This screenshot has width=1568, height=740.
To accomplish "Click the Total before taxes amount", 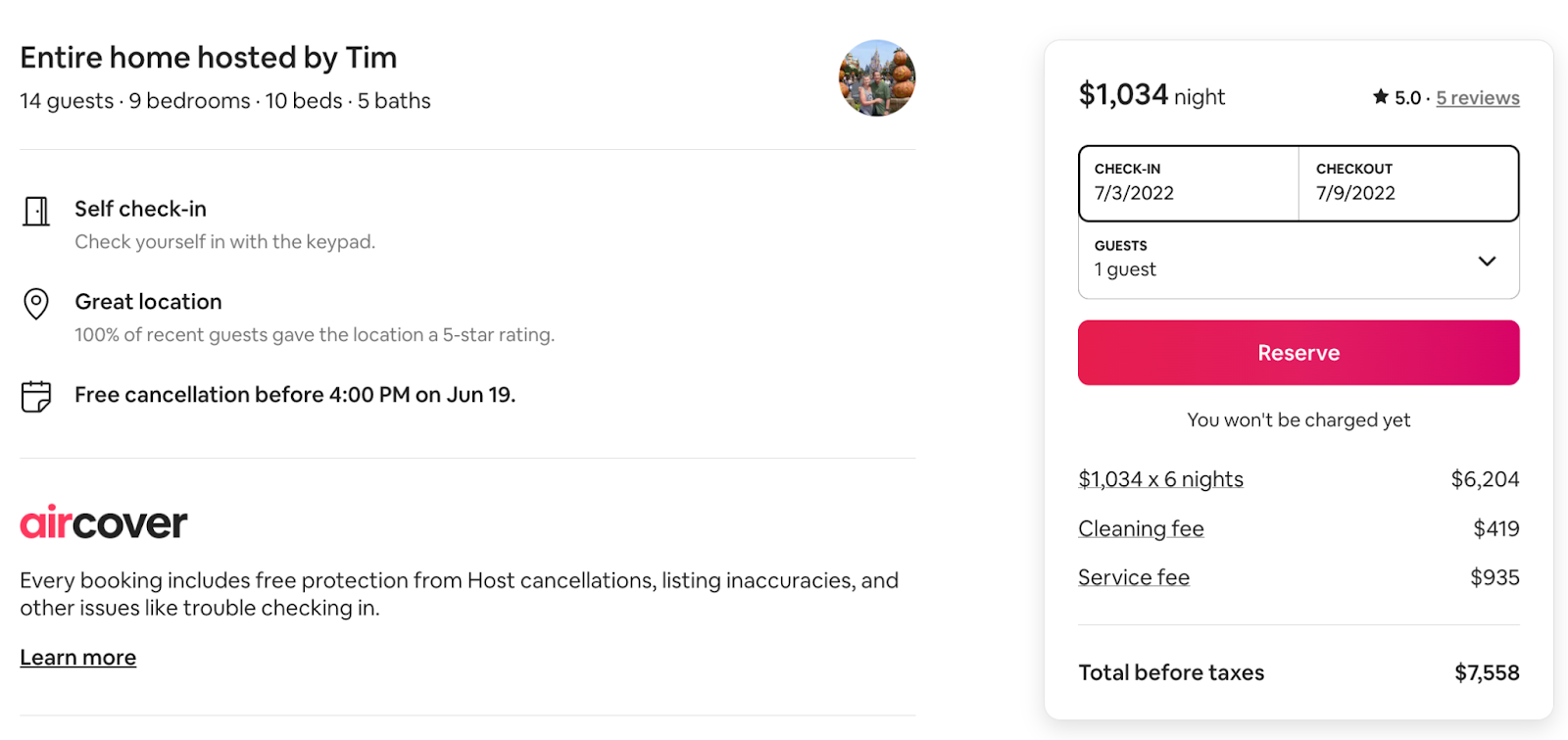I will click(1487, 673).
